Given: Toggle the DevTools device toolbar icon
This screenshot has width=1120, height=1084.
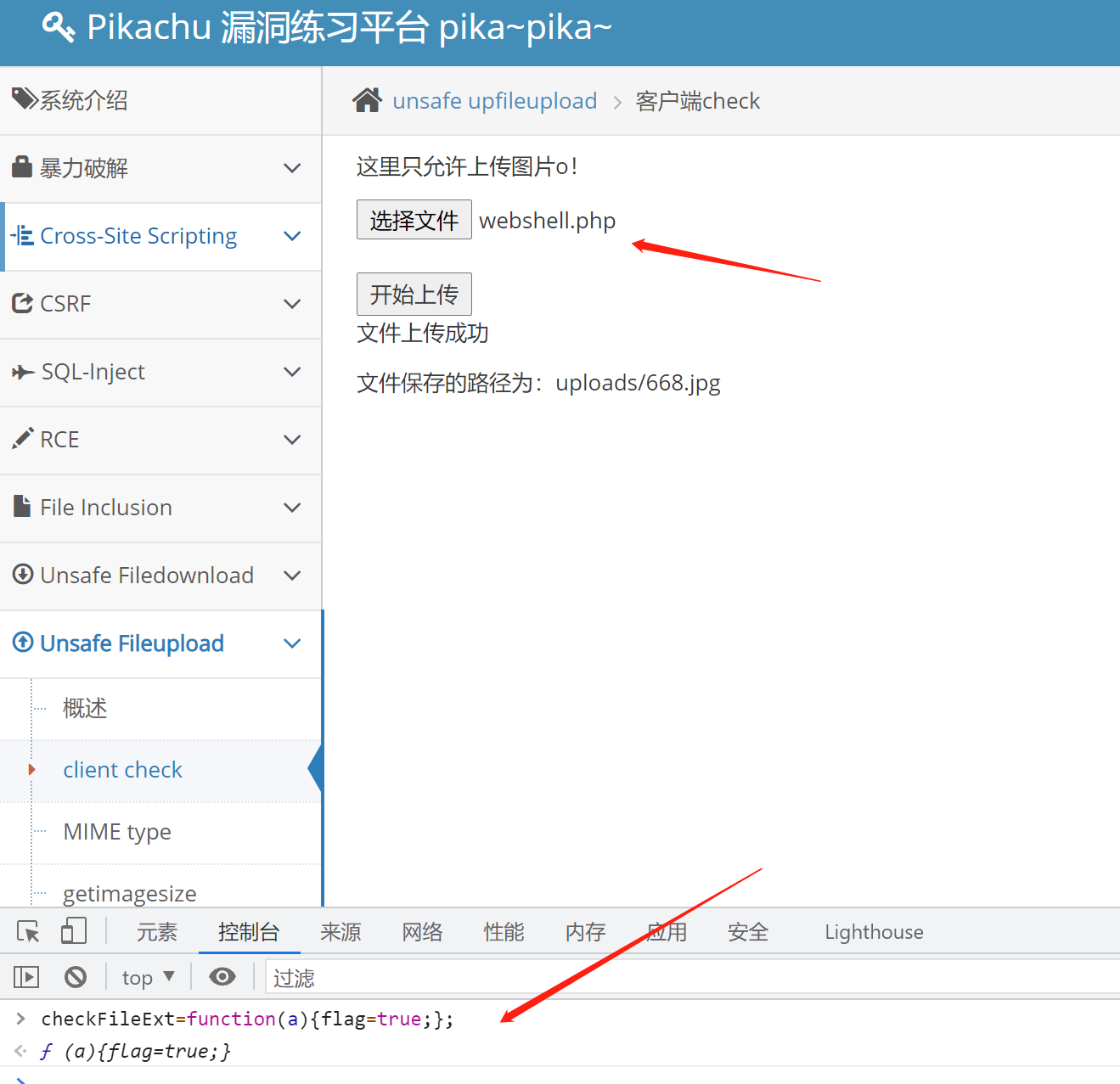Looking at the screenshot, I should (74, 931).
